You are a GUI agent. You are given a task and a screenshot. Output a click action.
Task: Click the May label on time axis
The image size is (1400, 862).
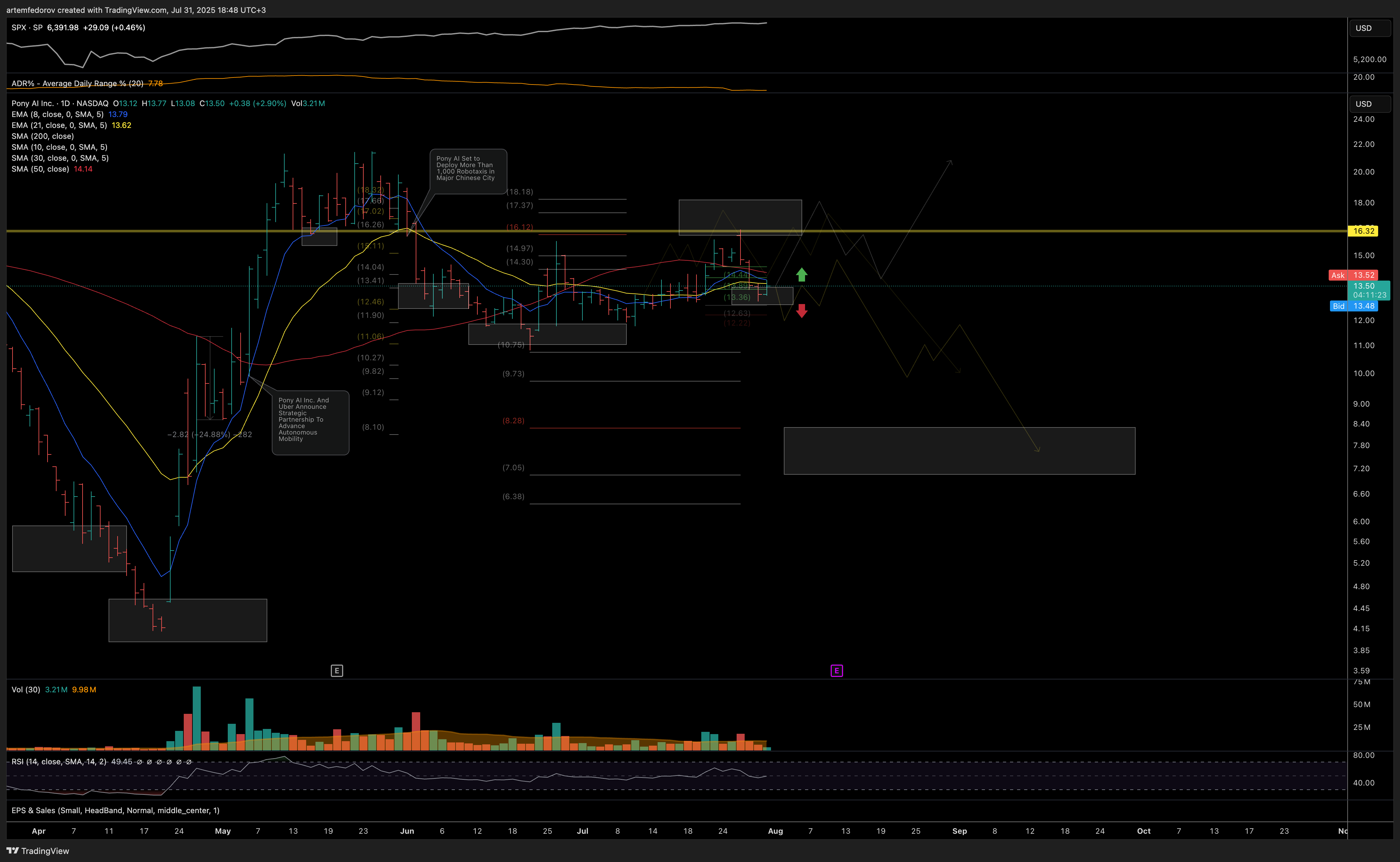coord(223,831)
